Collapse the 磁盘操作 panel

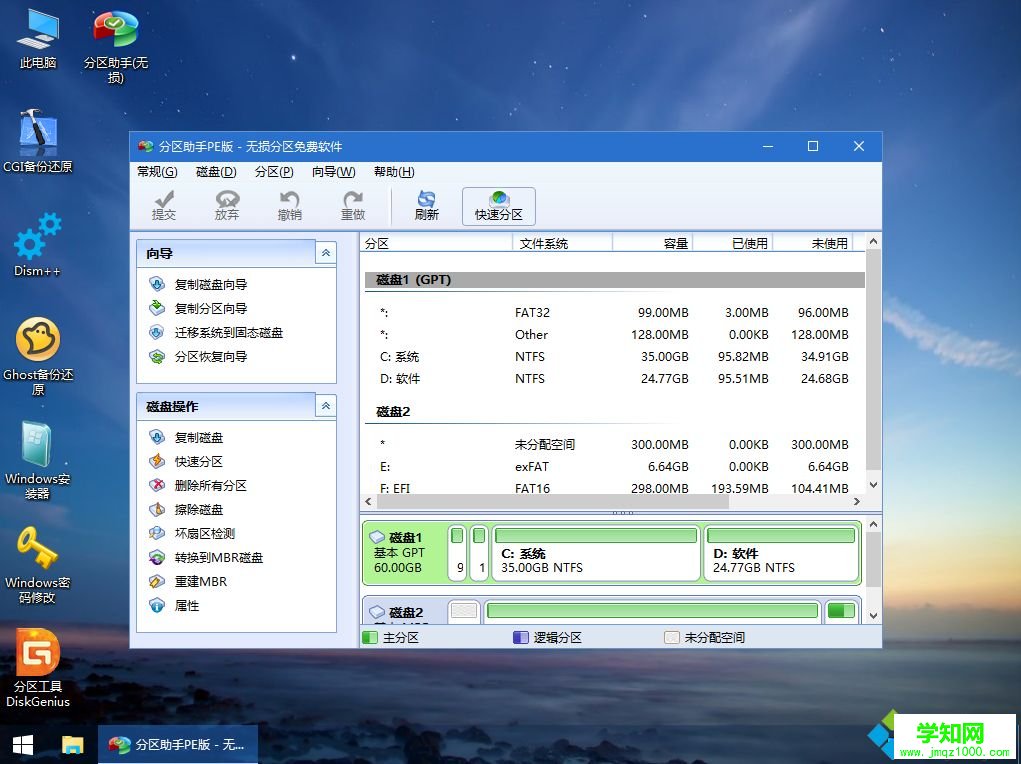325,406
